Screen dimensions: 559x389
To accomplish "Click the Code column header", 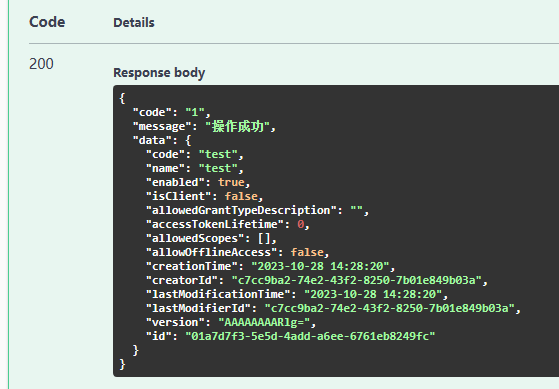I will pyautogui.click(x=47, y=22).
